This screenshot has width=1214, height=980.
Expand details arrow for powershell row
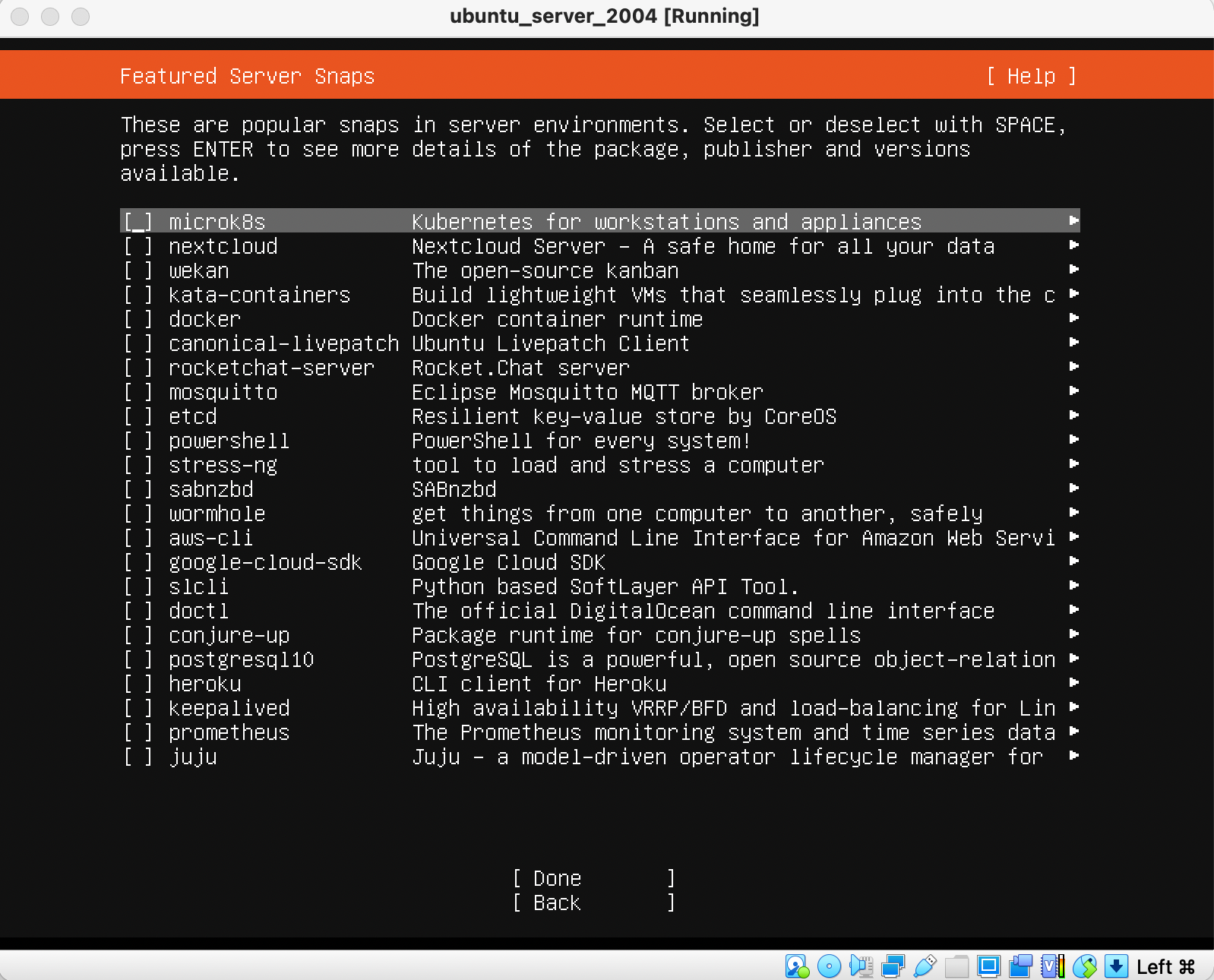pyautogui.click(x=1073, y=439)
